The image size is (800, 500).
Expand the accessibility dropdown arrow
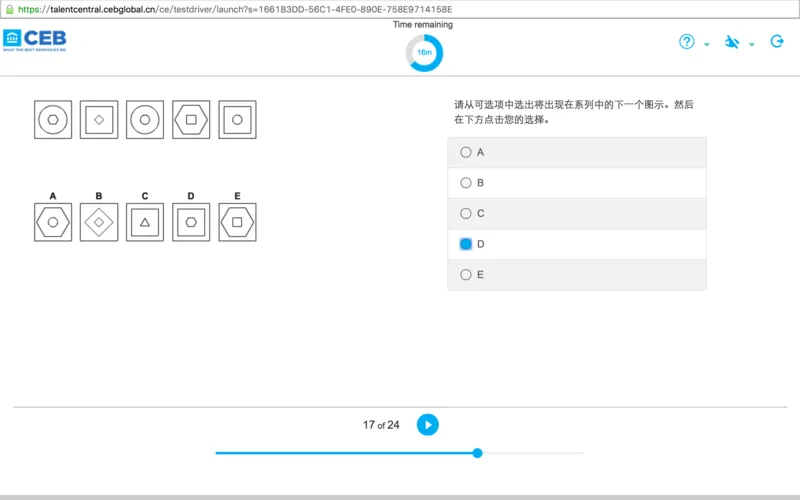pyautogui.click(x=752, y=44)
